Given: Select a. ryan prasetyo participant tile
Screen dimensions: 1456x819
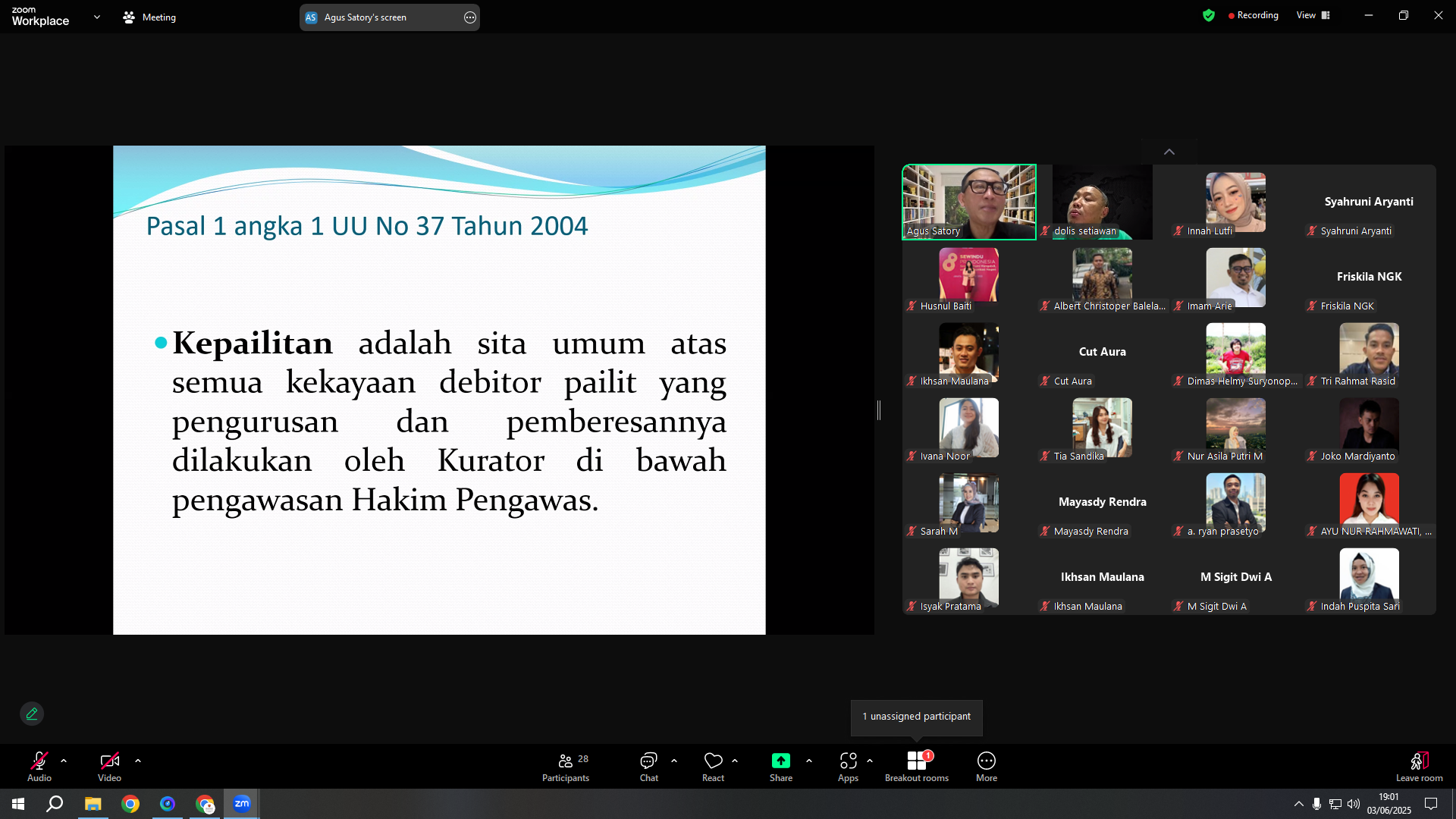Looking at the screenshot, I should click(1236, 502).
